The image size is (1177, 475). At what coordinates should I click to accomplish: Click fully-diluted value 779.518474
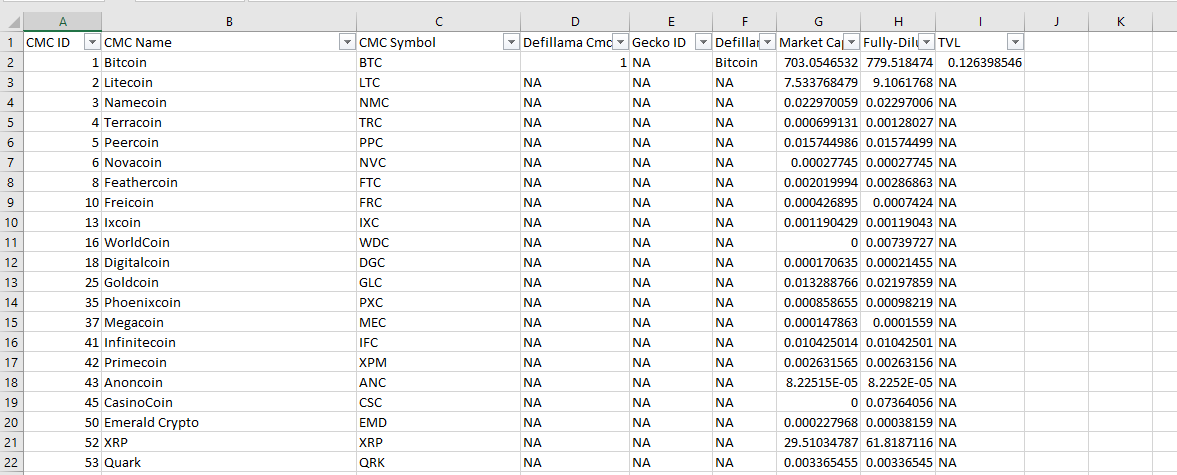click(x=899, y=63)
